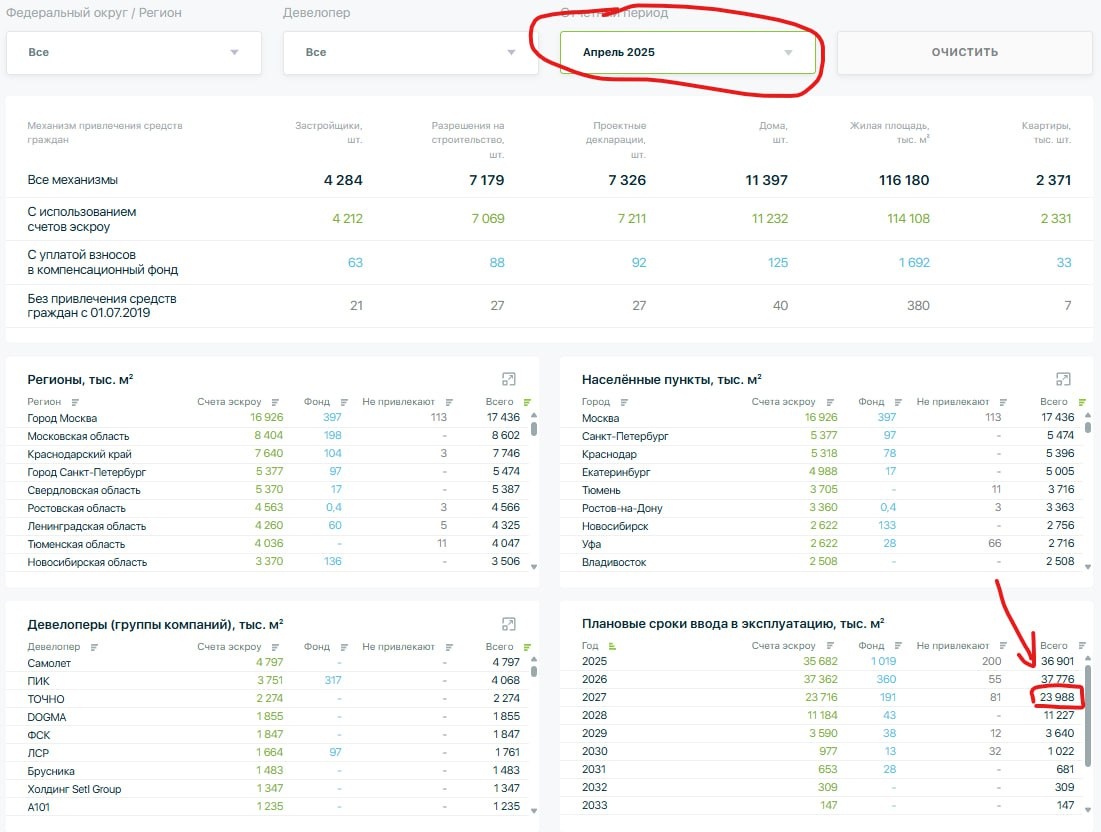The height and width of the screenshot is (832, 1101).
Task: Select С использованием счетов эскроу row
Action: pyautogui.click(x=549, y=219)
